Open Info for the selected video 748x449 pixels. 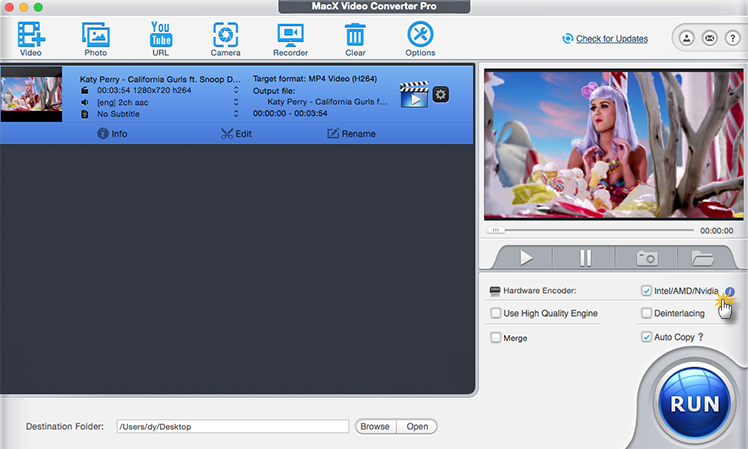112,134
